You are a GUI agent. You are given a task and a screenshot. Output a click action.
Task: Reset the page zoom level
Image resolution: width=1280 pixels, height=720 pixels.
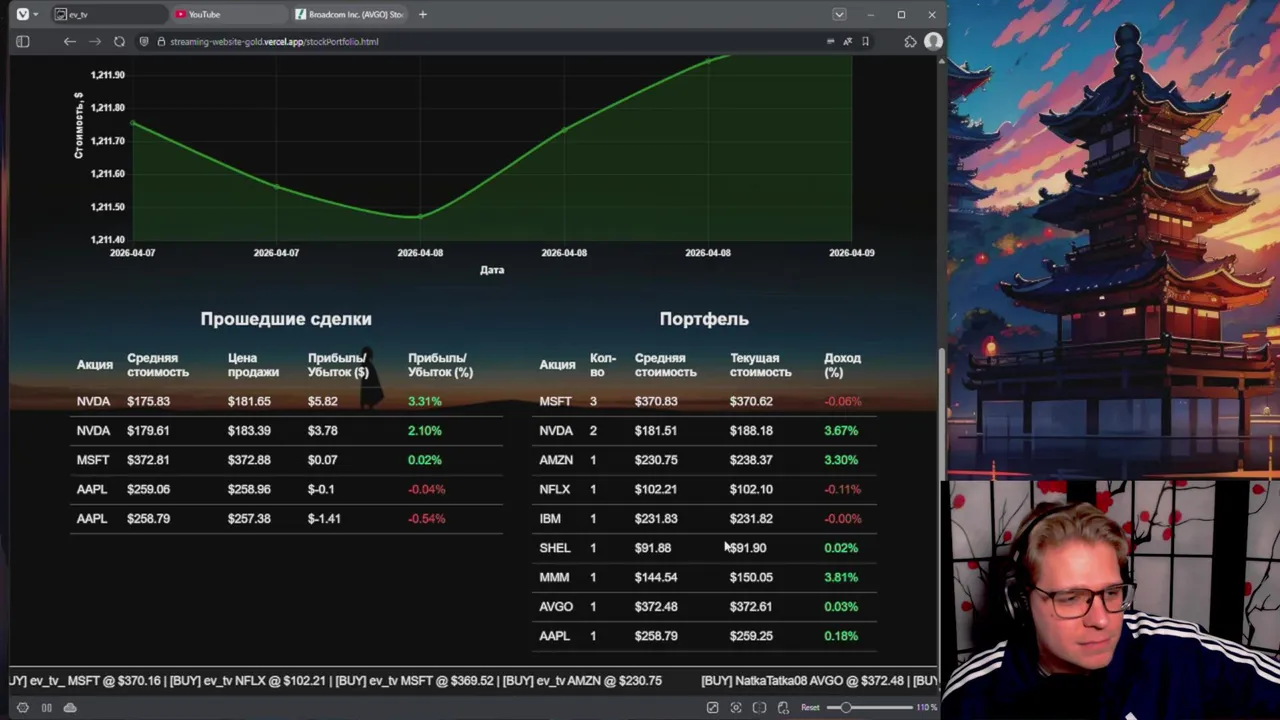(810, 707)
